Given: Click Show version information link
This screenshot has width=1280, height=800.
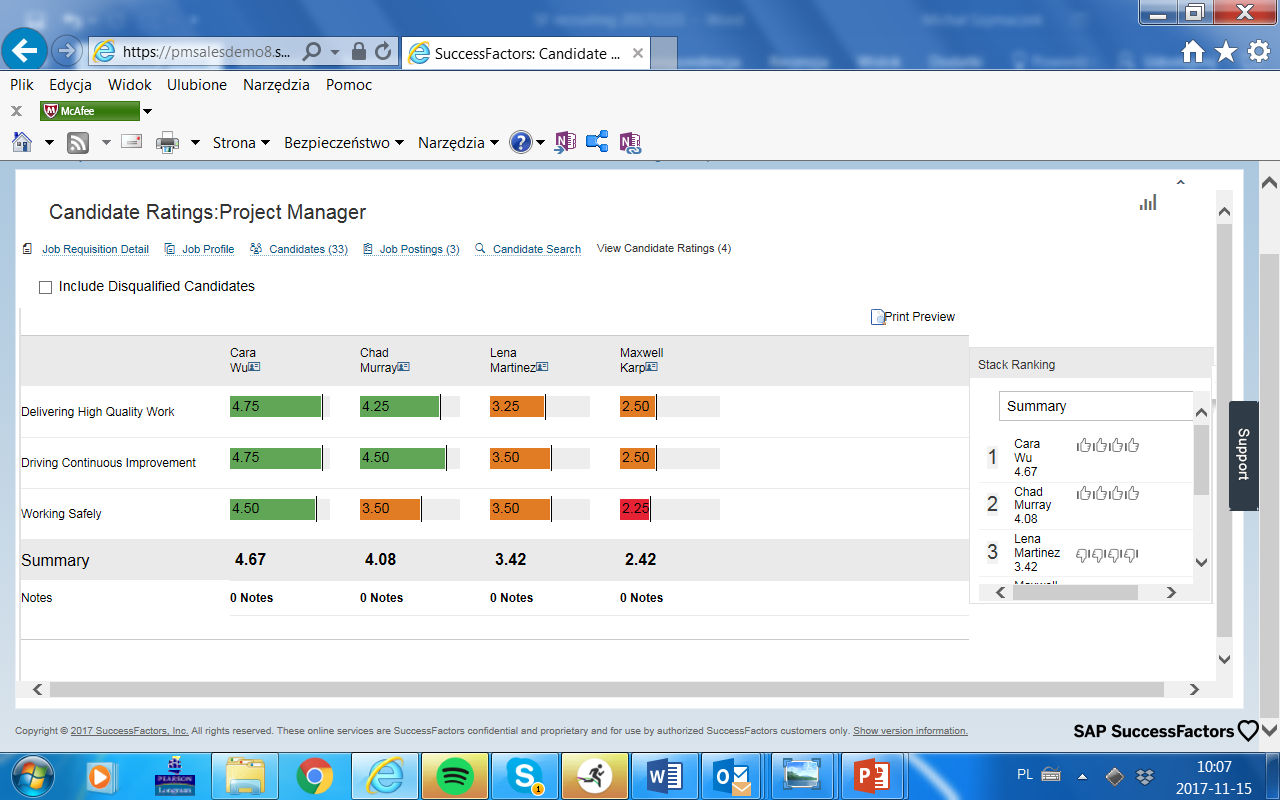Looking at the screenshot, I should 910,731.
